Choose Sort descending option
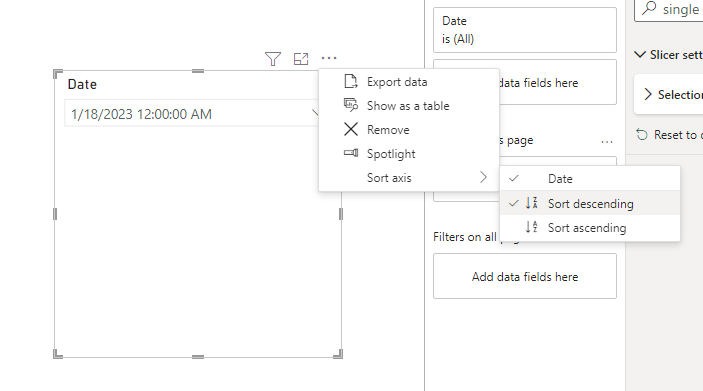Screen dimensions: 703x391 (590, 203)
